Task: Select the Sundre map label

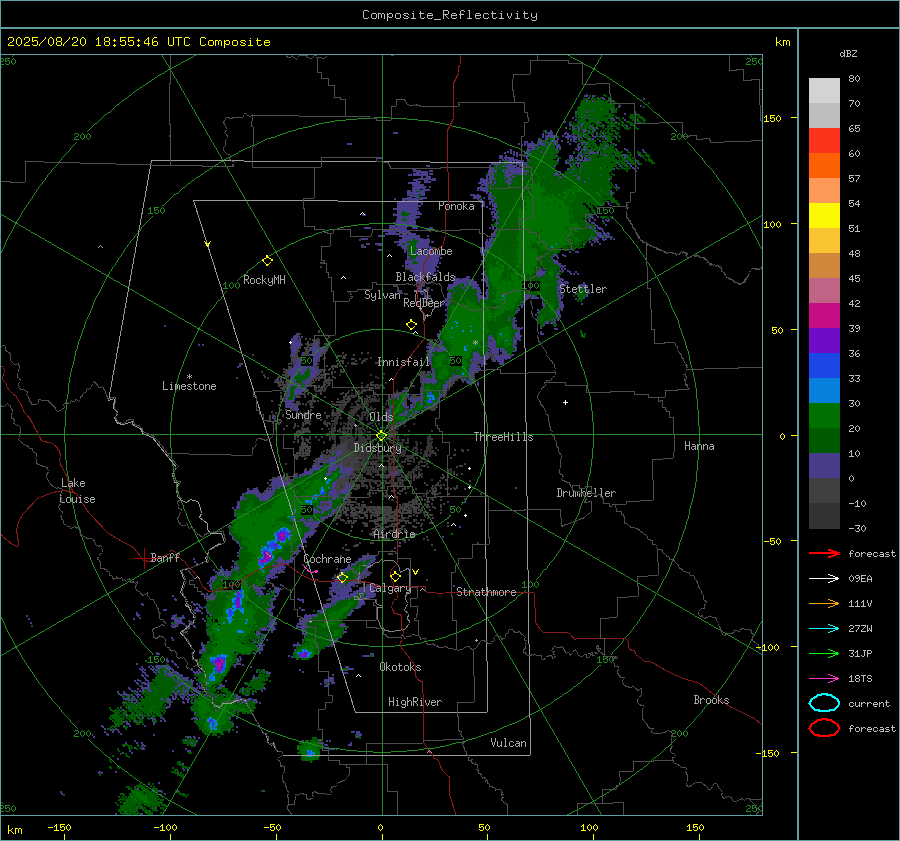Action: (x=303, y=414)
